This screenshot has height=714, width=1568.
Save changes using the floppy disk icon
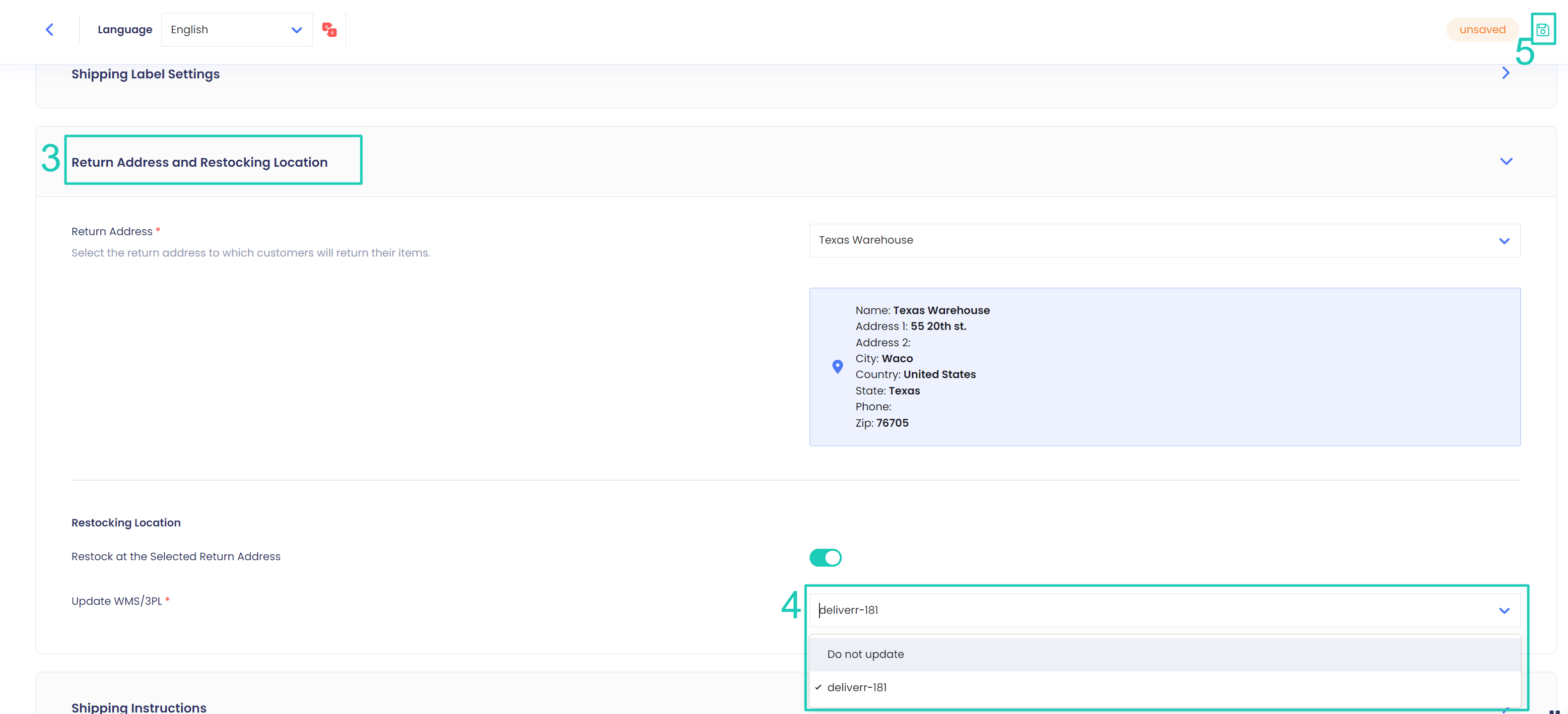coord(1544,29)
